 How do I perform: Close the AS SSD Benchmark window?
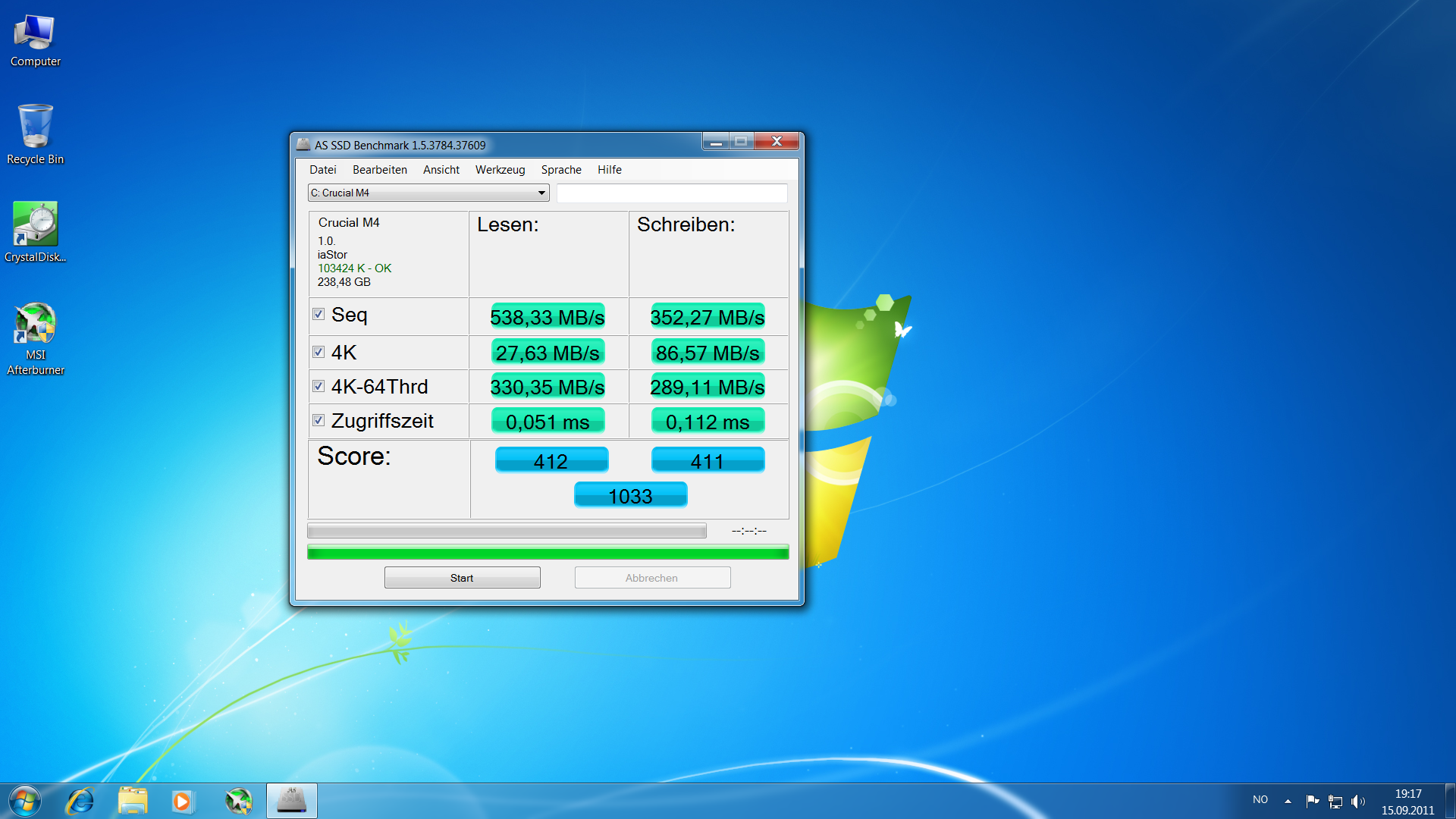(777, 141)
